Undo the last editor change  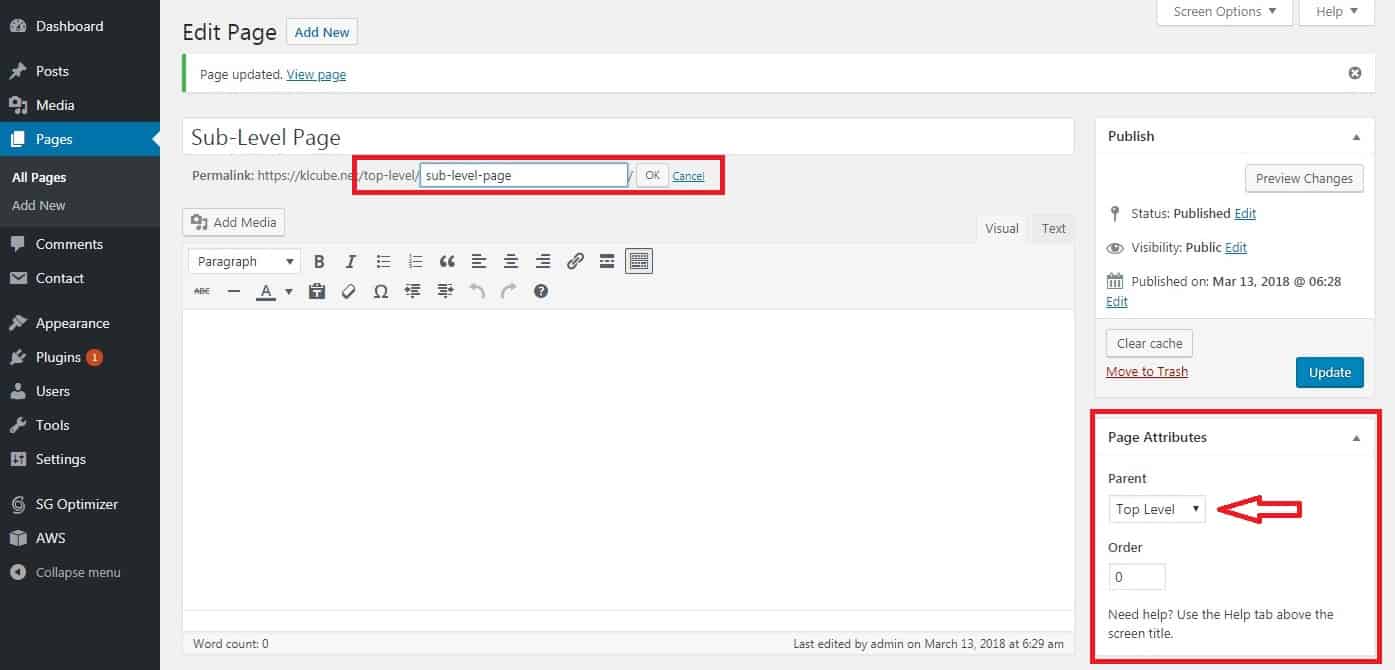tap(477, 291)
